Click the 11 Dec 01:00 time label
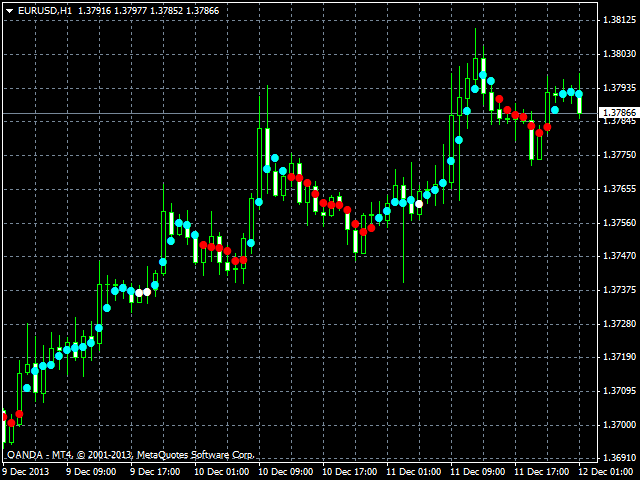 pyautogui.click(x=412, y=470)
